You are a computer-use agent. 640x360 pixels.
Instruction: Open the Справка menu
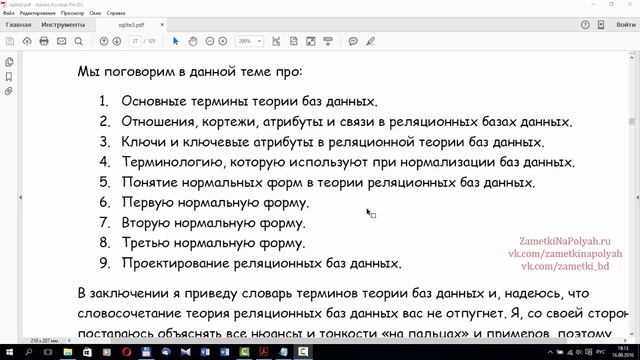116,13
